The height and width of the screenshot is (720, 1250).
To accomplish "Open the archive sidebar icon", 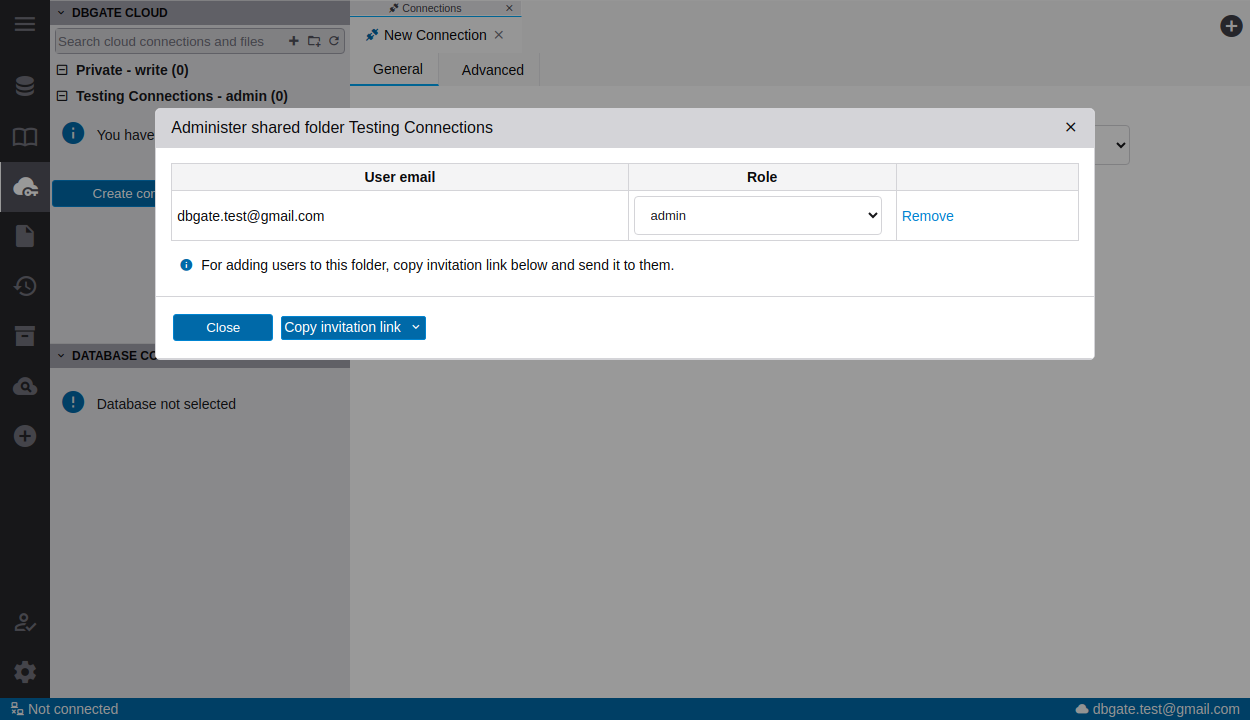I will click(x=25, y=336).
